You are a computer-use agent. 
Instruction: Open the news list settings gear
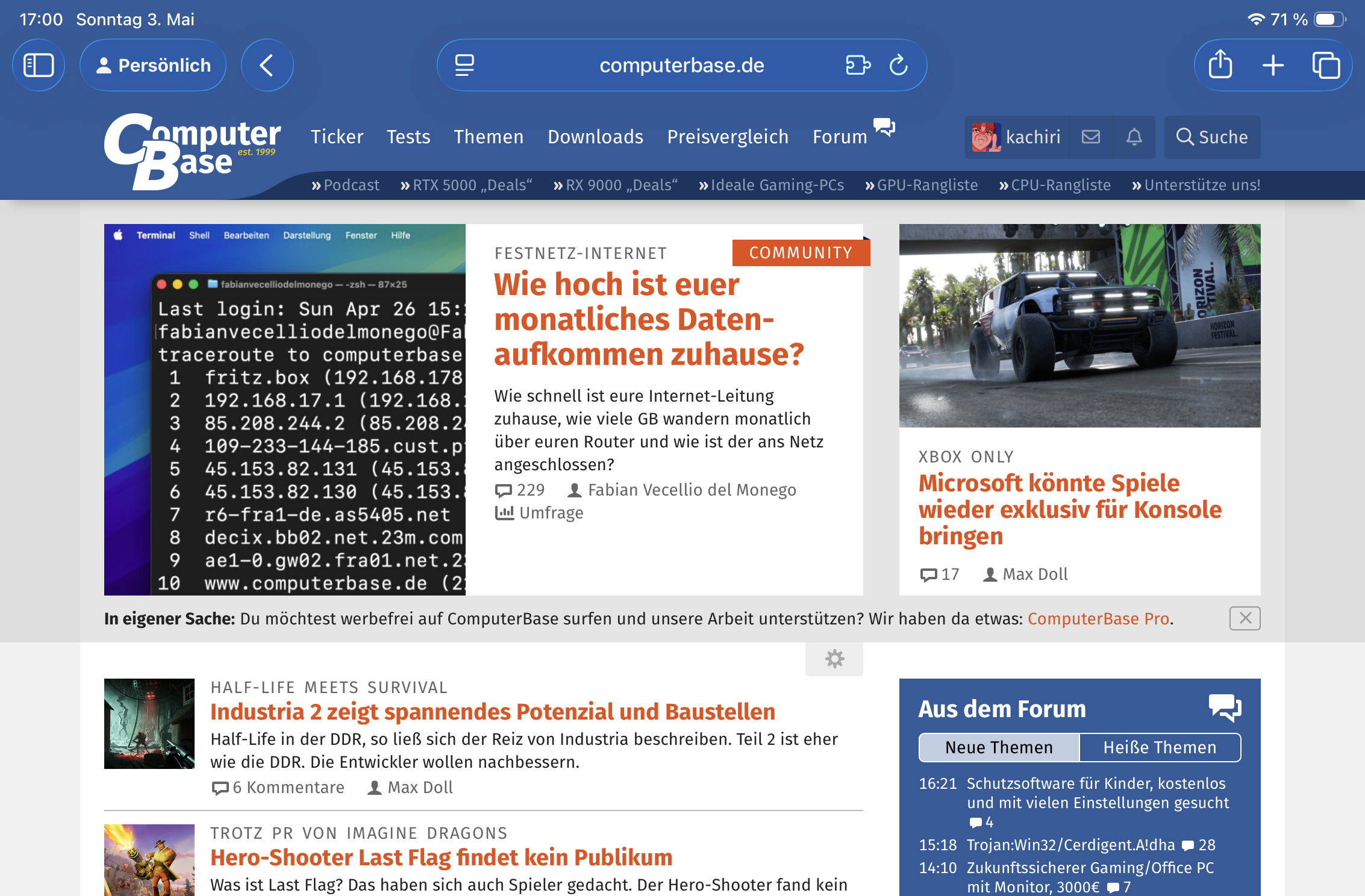coord(834,659)
